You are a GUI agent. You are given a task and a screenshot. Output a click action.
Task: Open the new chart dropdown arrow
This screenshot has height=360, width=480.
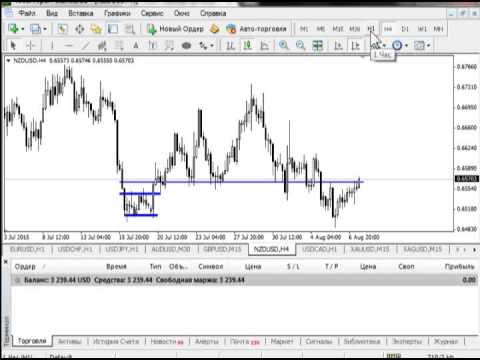(x=23, y=29)
